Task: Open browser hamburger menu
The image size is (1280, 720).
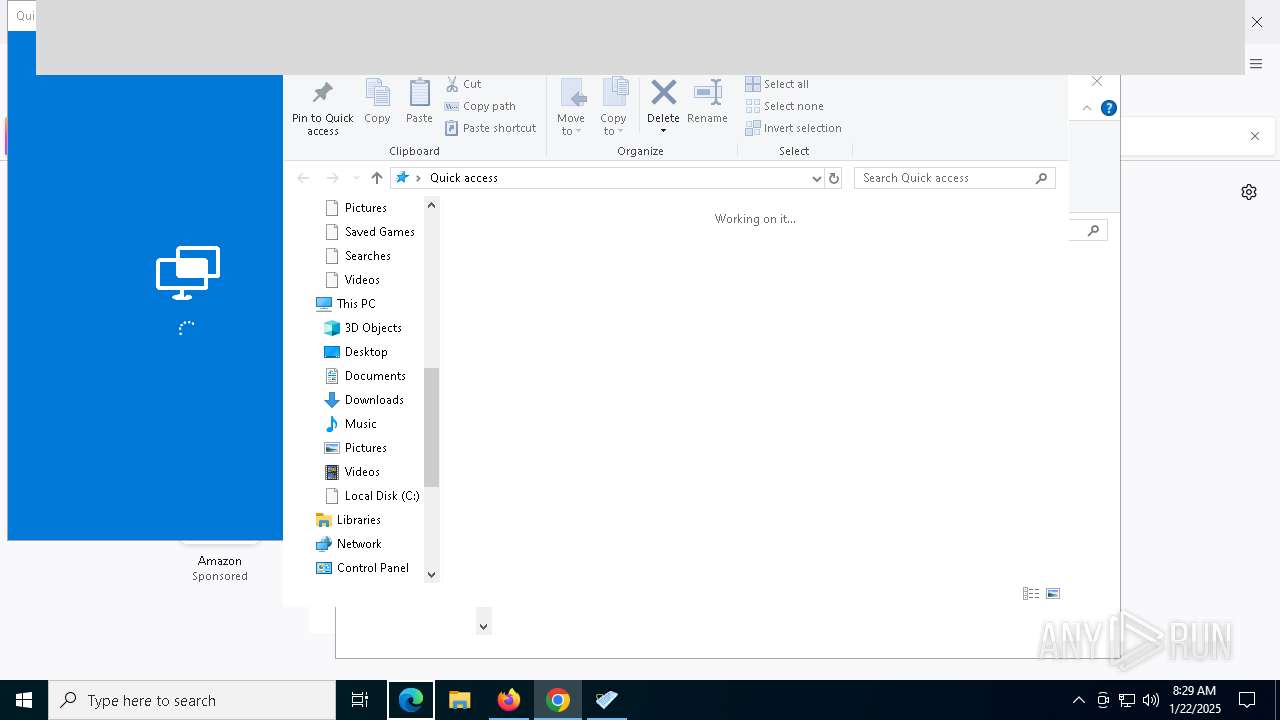Action: coord(1256,64)
